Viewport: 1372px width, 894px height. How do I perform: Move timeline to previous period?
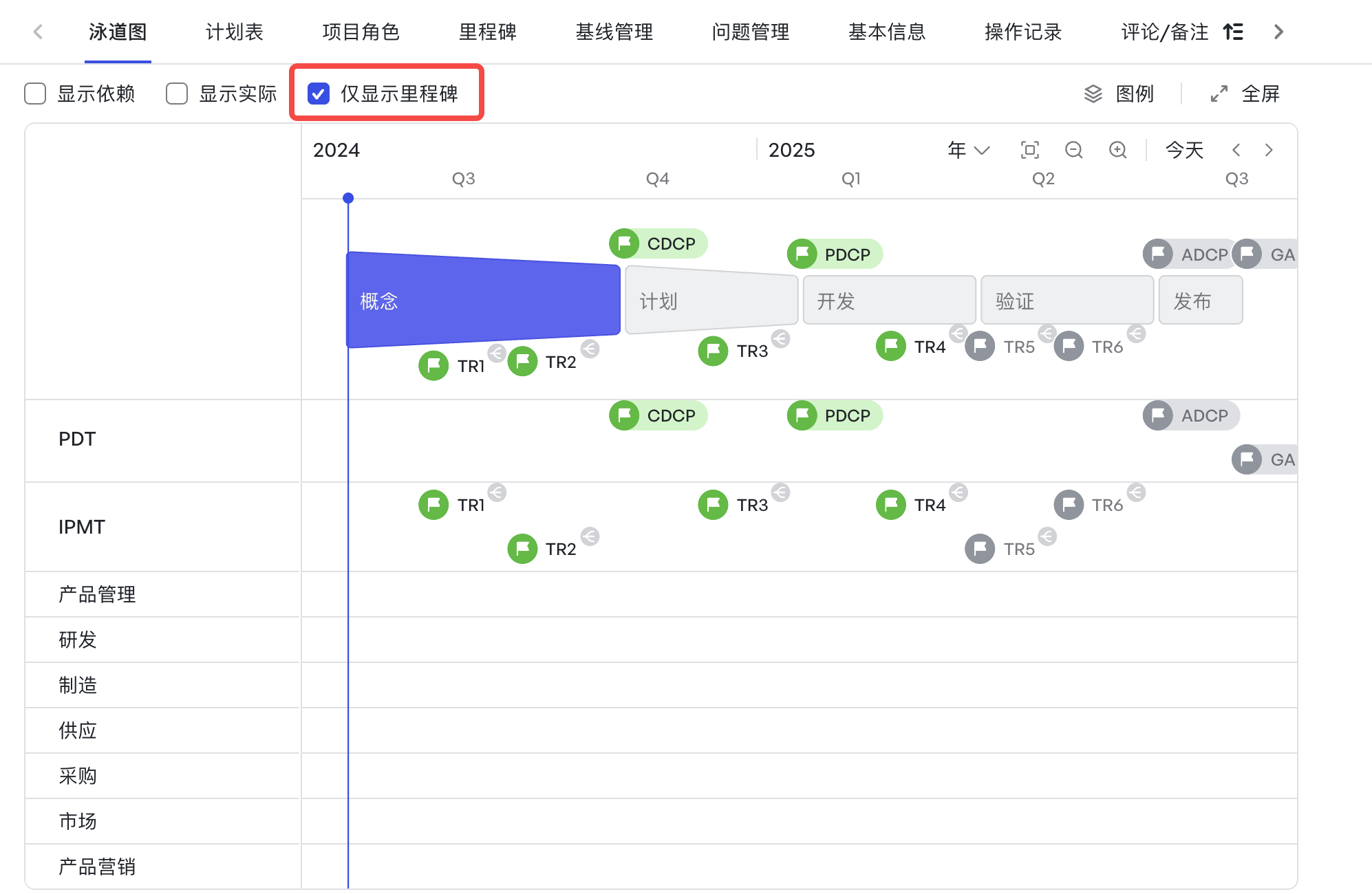[1236, 150]
